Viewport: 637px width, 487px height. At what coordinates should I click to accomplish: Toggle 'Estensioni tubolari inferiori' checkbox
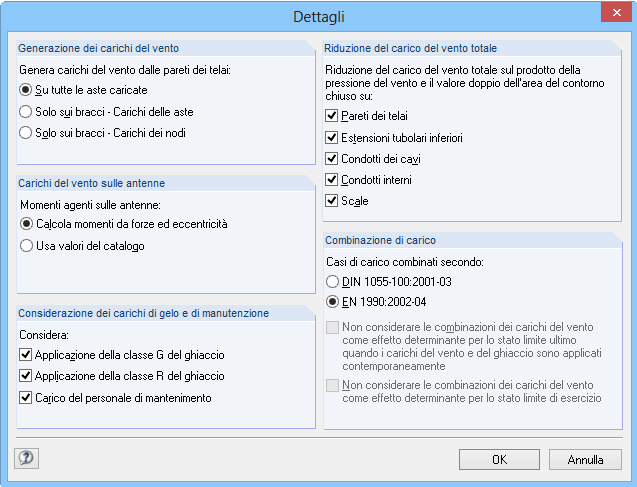(x=333, y=138)
